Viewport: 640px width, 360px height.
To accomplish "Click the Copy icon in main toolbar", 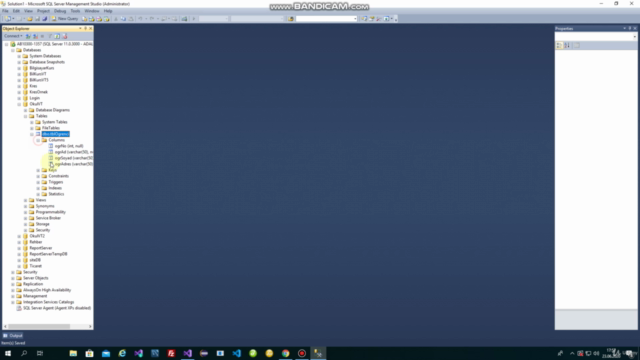I will 123,19.
